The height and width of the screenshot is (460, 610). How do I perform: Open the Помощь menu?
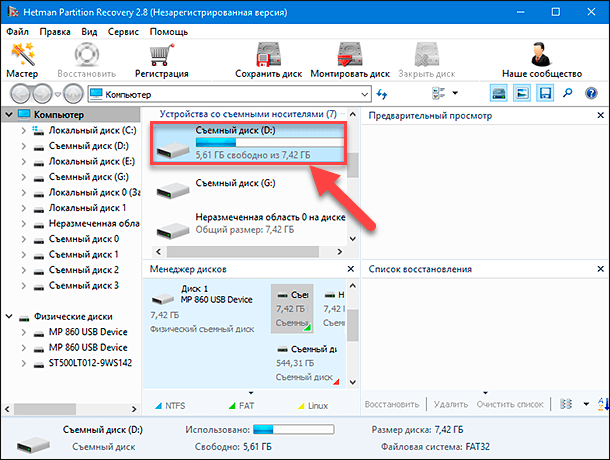(169, 32)
